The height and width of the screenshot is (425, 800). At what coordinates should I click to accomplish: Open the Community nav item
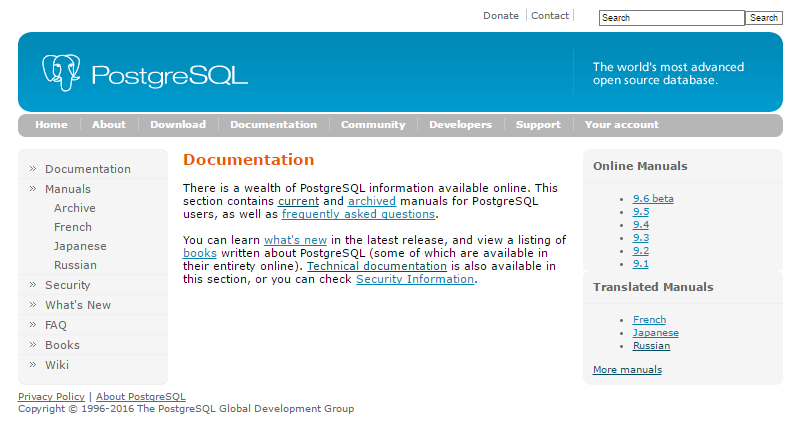pyautogui.click(x=373, y=124)
